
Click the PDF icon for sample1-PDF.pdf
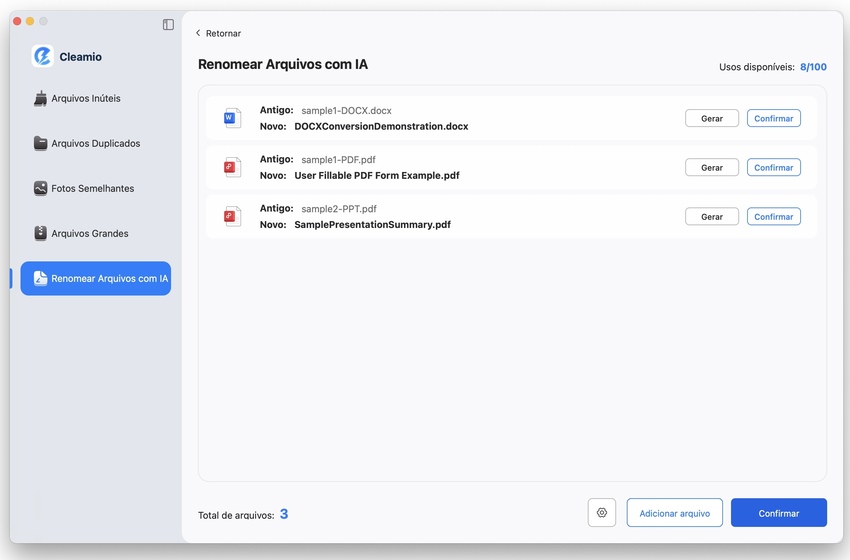pos(232,167)
